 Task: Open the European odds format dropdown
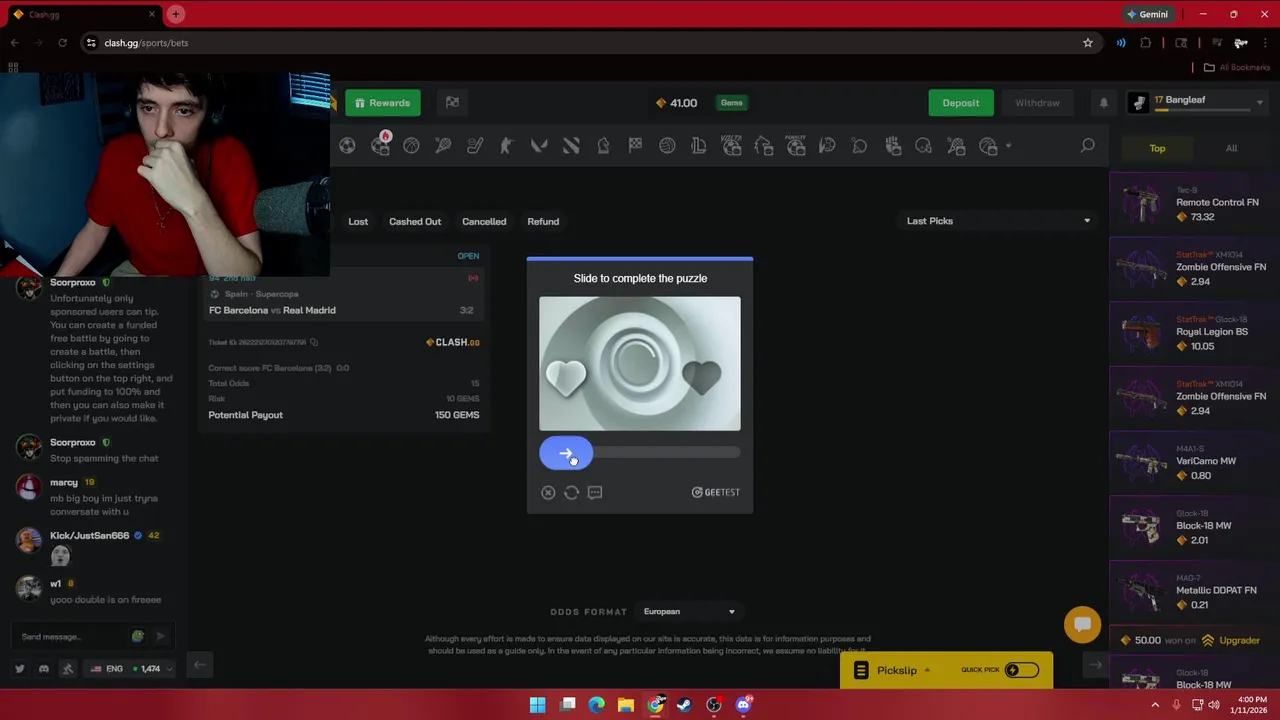pyautogui.click(x=688, y=611)
